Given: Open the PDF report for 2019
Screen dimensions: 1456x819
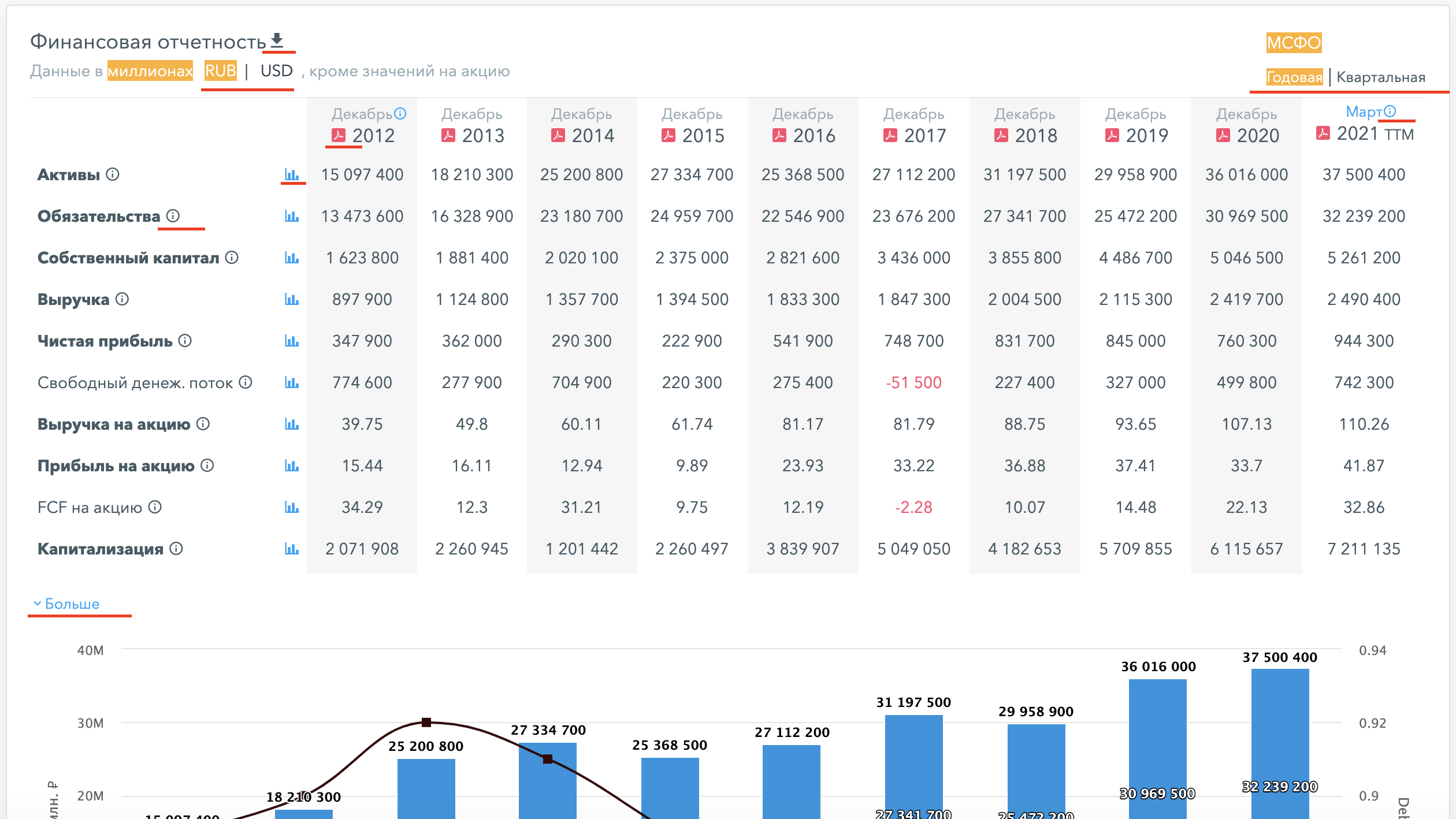Looking at the screenshot, I should click(1112, 135).
